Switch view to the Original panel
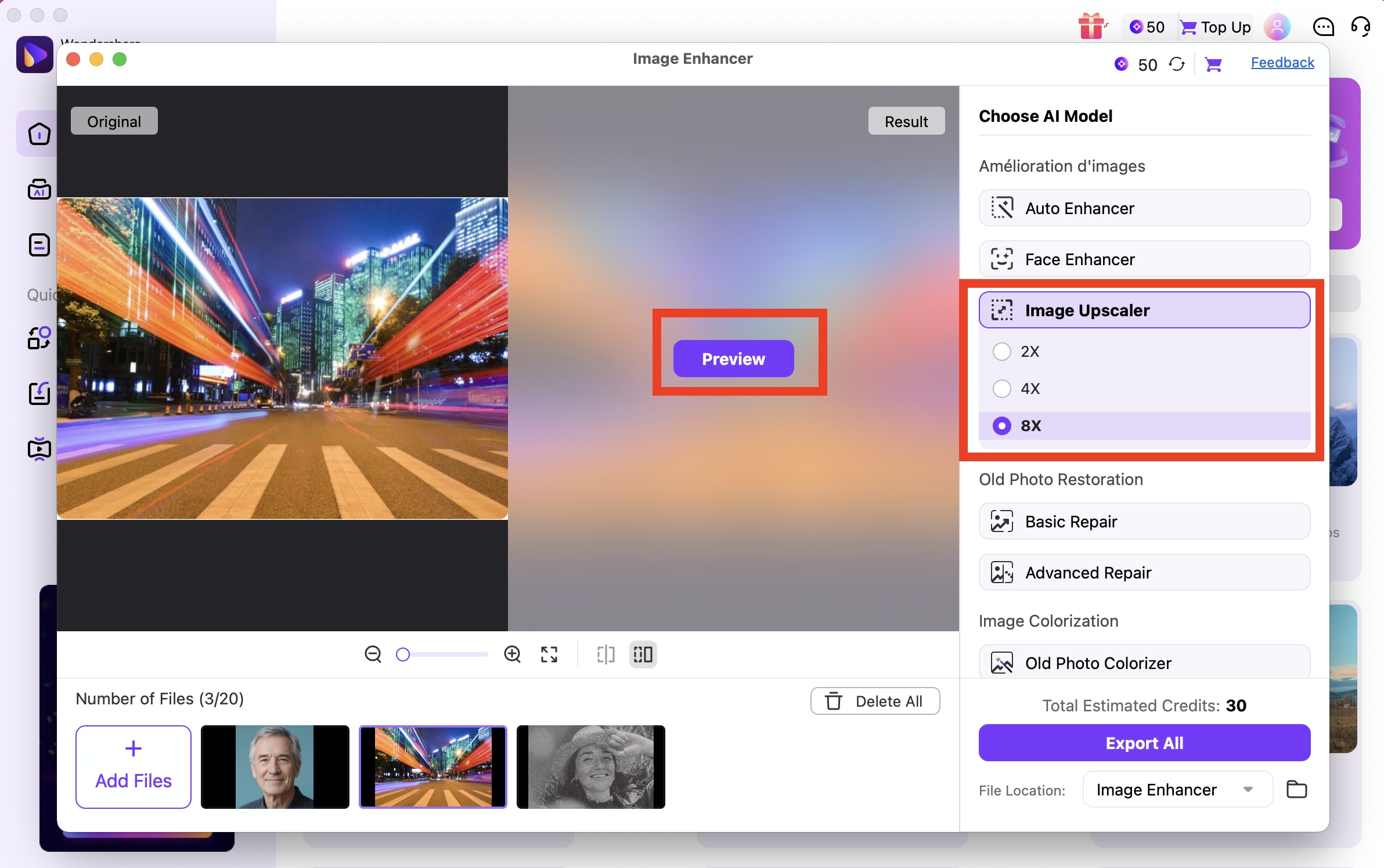This screenshot has height=868, width=1384. pos(114,121)
